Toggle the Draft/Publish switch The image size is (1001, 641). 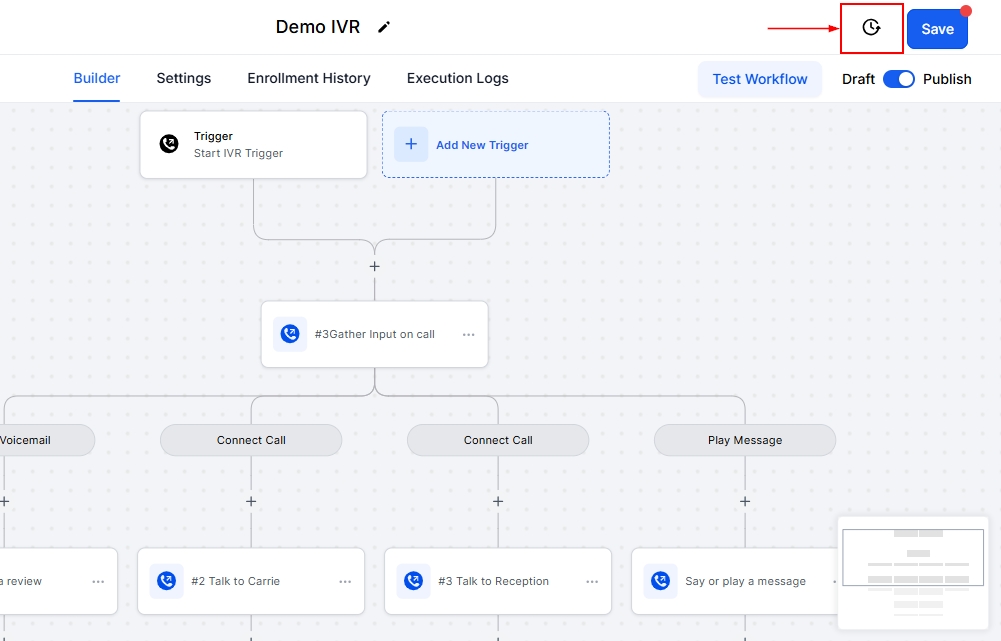click(x=898, y=79)
